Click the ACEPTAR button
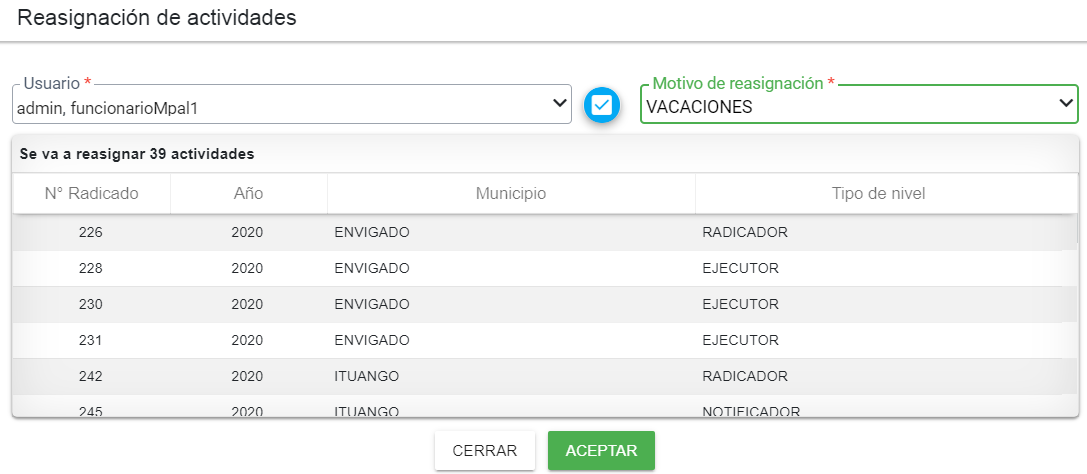 [x=601, y=450]
